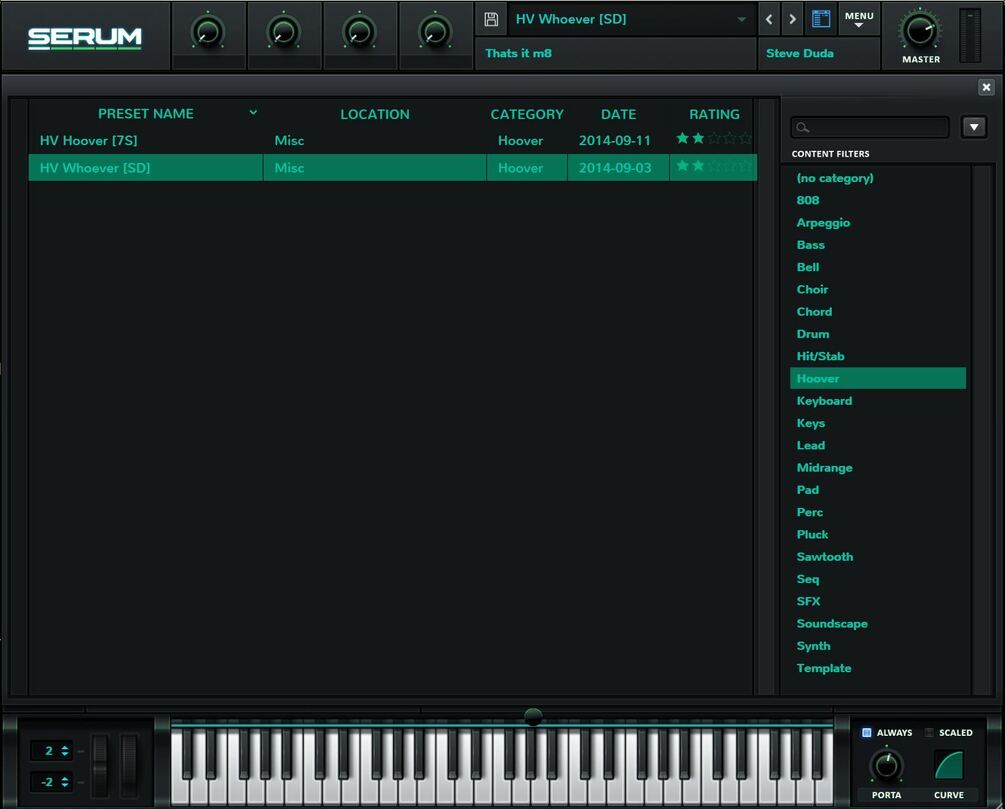The height and width of the screenshot is (809, 1005).
Task: Click the PORTA knob
Action: point(886,765)
